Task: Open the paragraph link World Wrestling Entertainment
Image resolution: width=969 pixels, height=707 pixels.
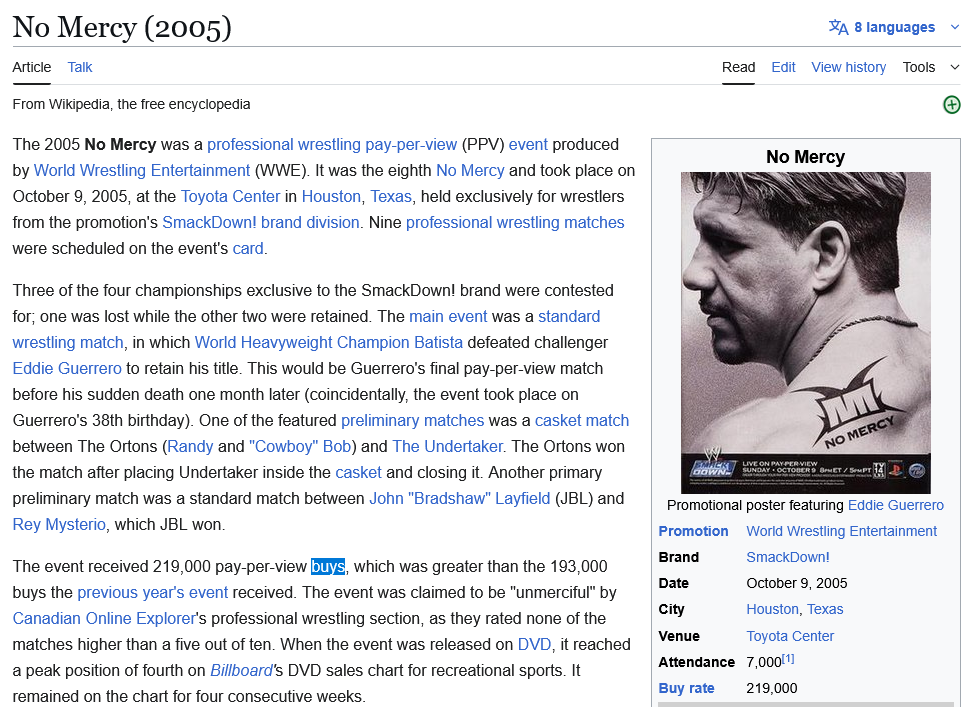Action: (x=142, y=171)
